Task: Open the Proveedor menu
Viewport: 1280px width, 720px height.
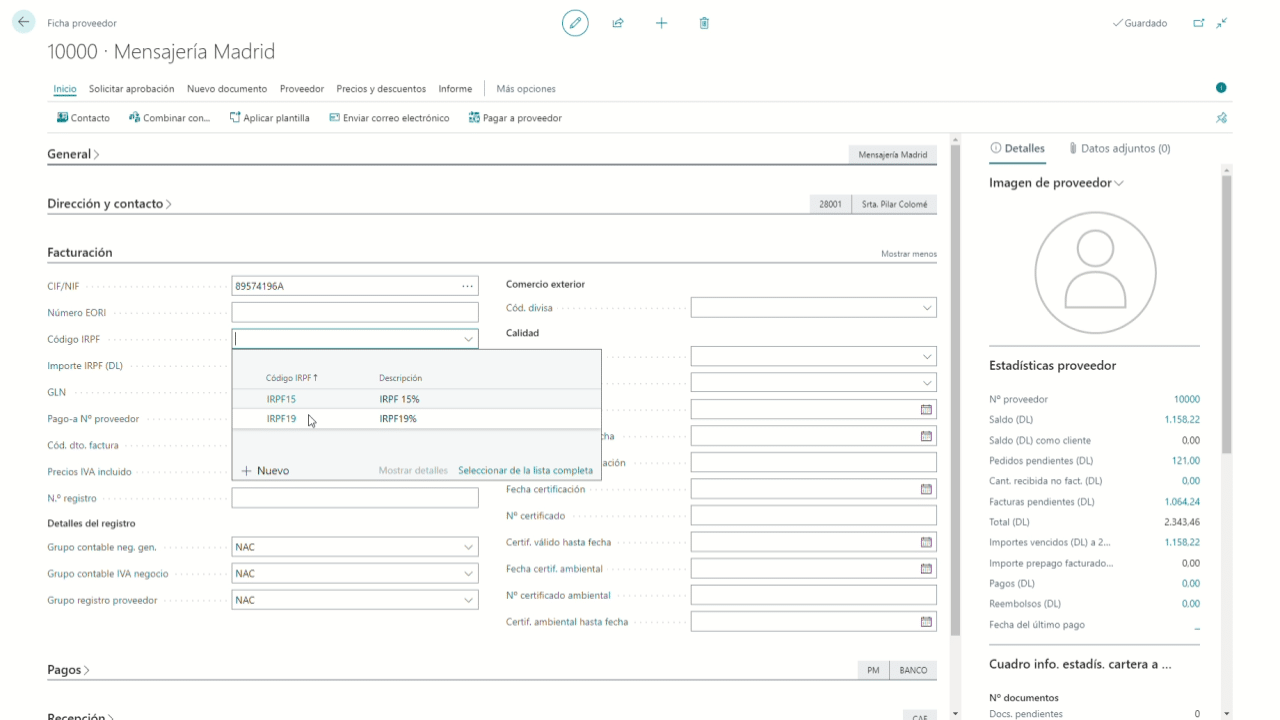Action: (x=302, y=89)
